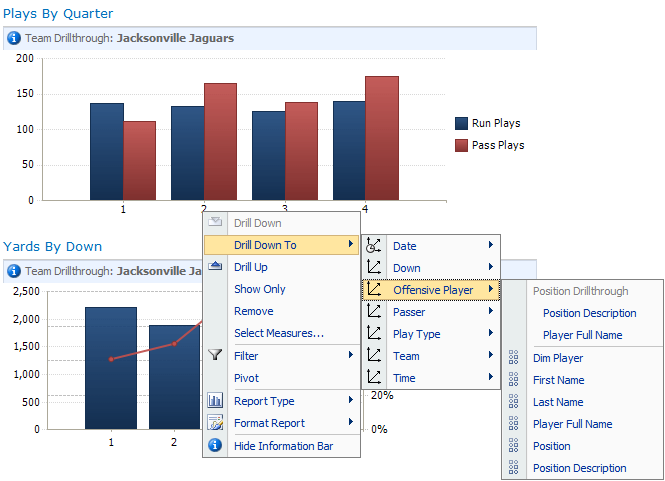Click the Report Type chart icon
The width and height of the screenshot is (665, 481).
[x=215, y=401]
